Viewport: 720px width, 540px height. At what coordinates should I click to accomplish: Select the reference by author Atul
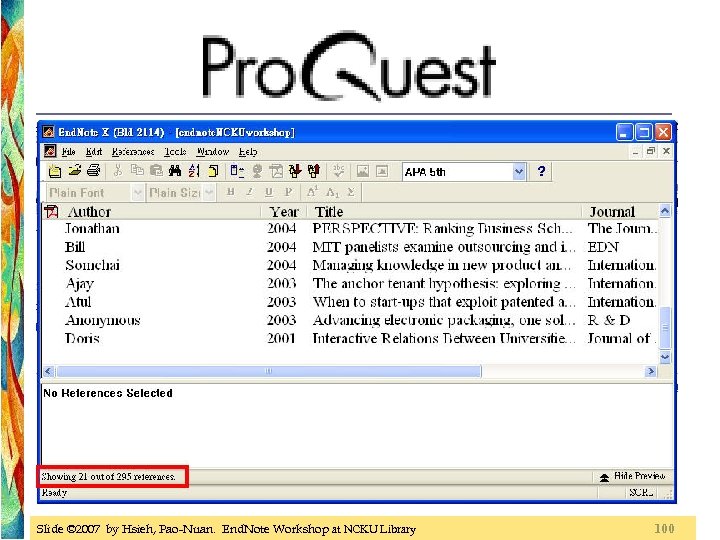[350, 302]
